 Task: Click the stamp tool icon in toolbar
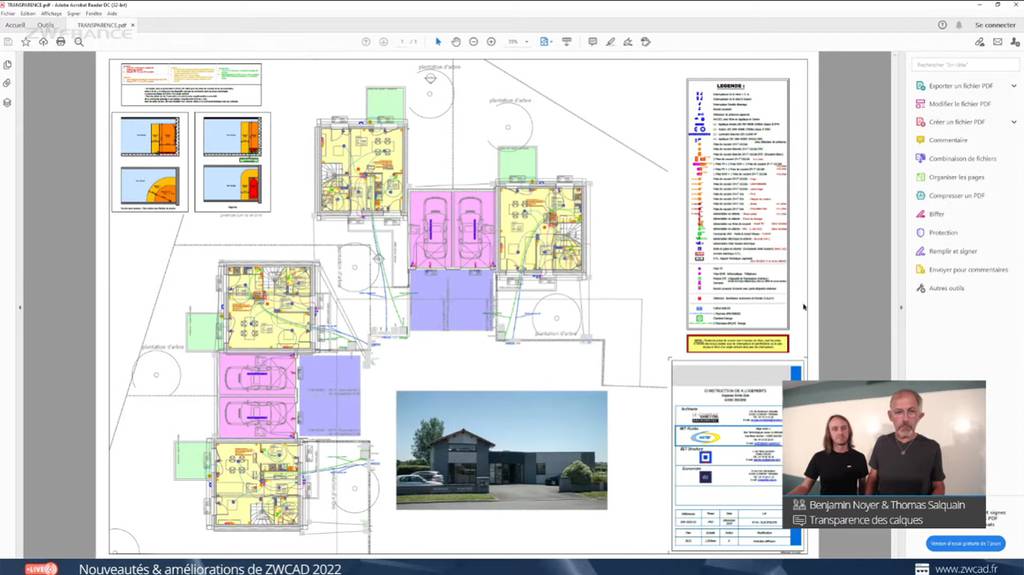646,42
